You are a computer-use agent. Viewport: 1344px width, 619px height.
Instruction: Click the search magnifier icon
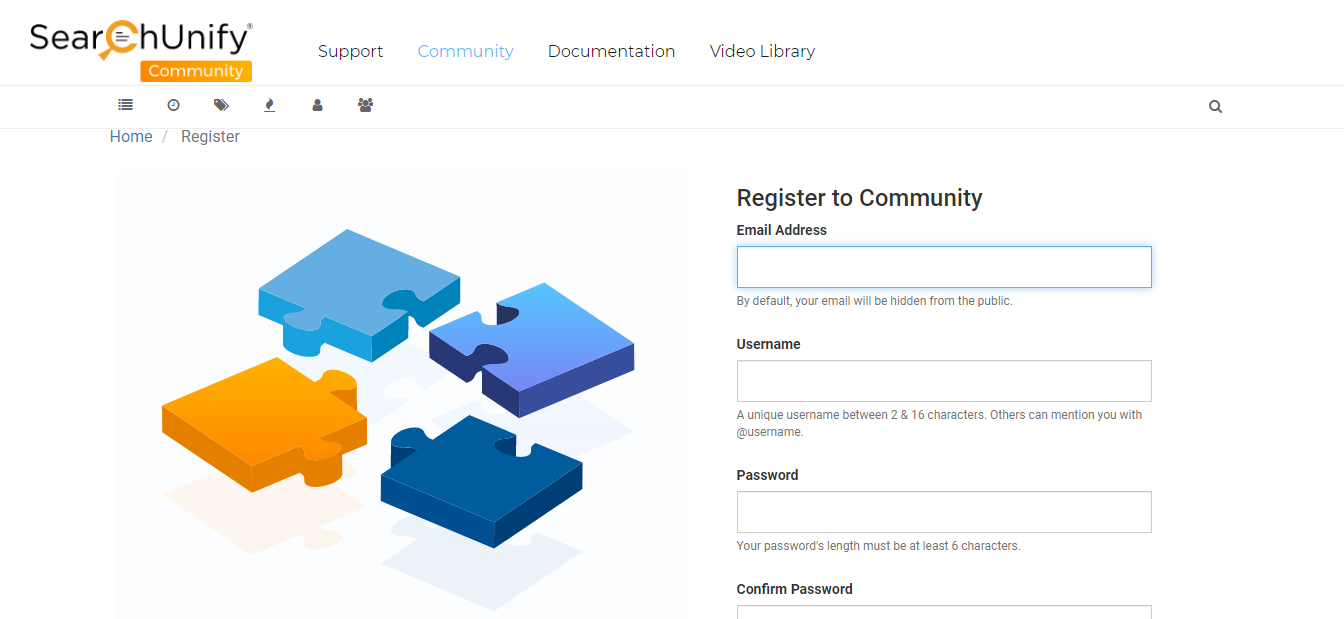(1215, 106)
